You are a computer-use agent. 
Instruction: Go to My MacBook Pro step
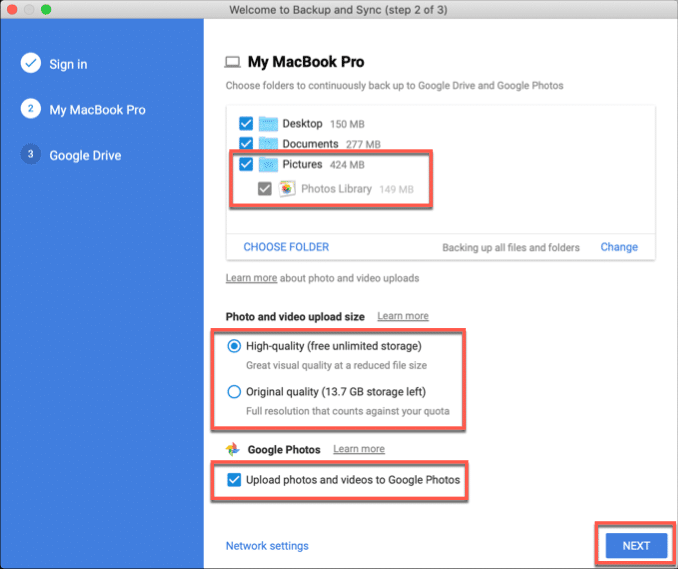click(97, 110)
